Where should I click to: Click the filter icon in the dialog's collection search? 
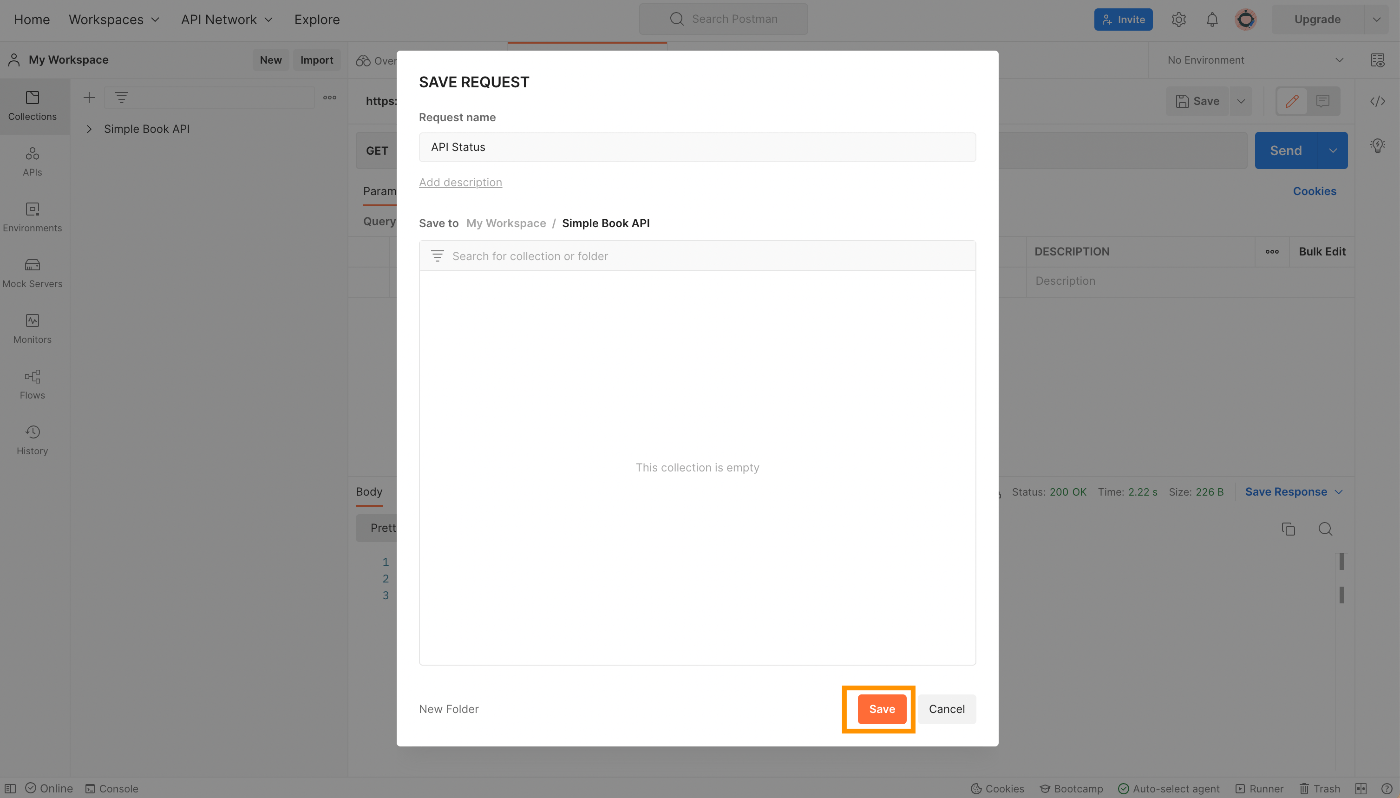437,256
